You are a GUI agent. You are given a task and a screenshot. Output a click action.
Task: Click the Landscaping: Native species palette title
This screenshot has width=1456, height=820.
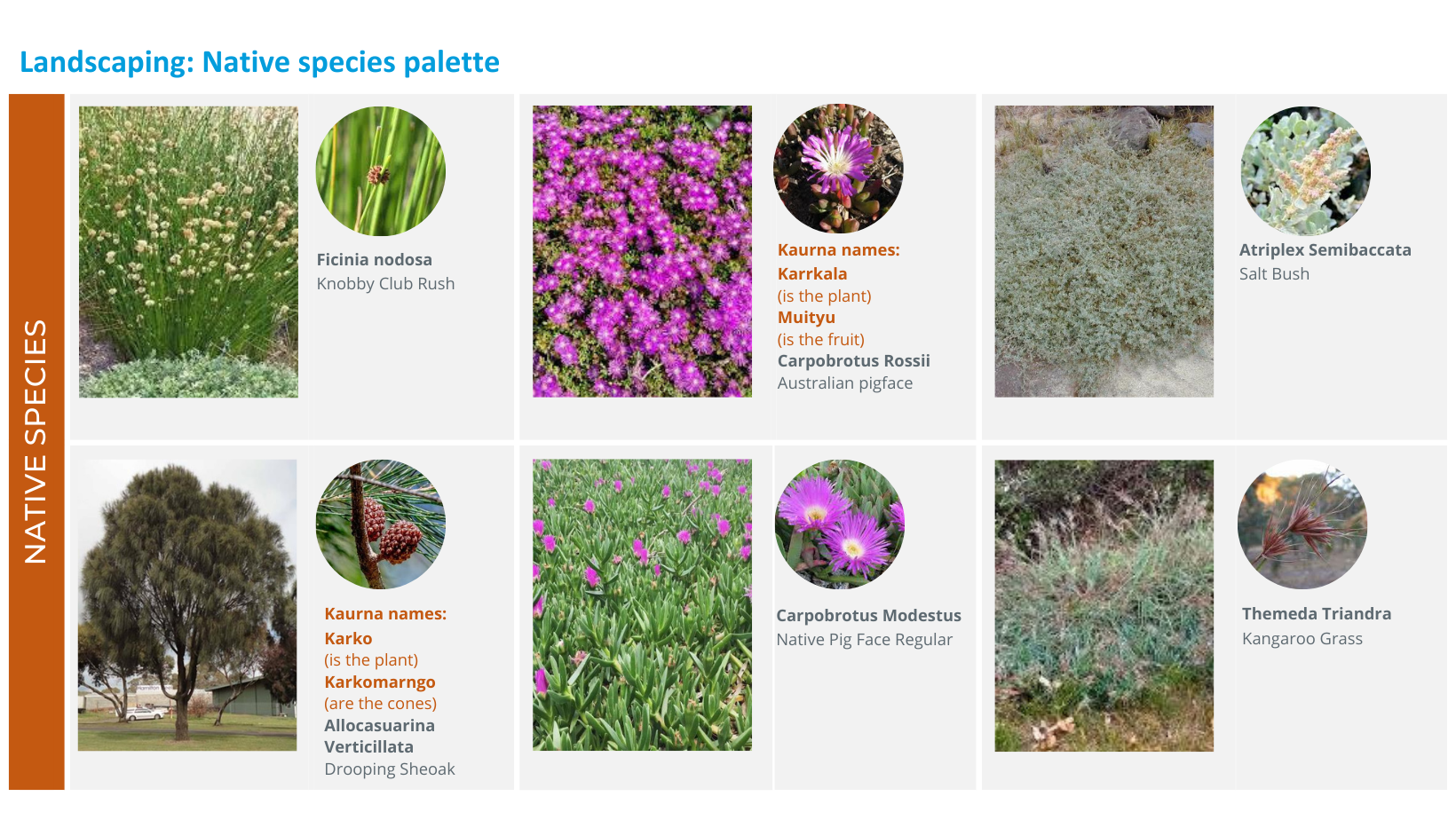tap(259, 62)
